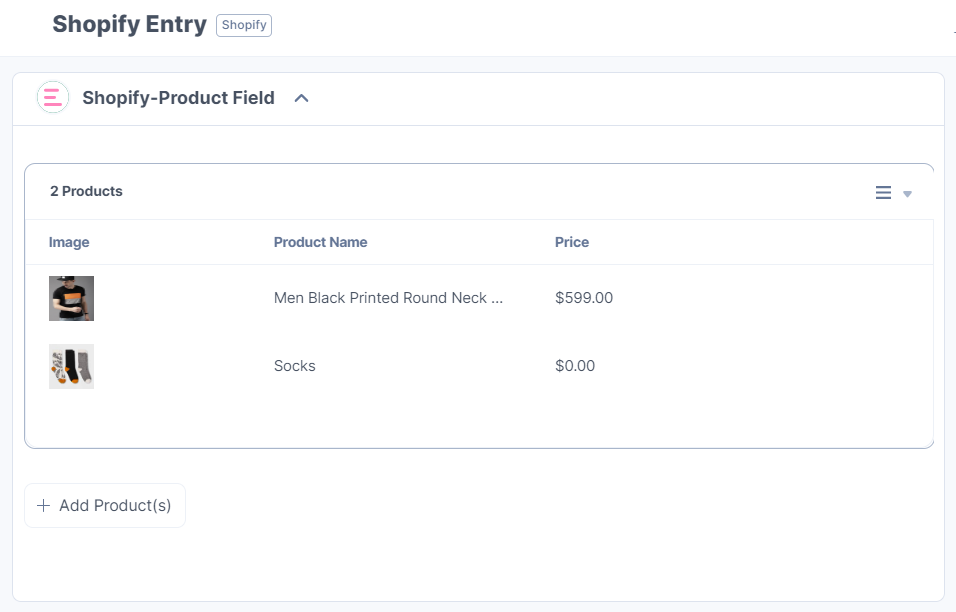Select the Shopify-Product Field heading
The width and height of the screenshot is (956, 612).
[x=179, y=97]
